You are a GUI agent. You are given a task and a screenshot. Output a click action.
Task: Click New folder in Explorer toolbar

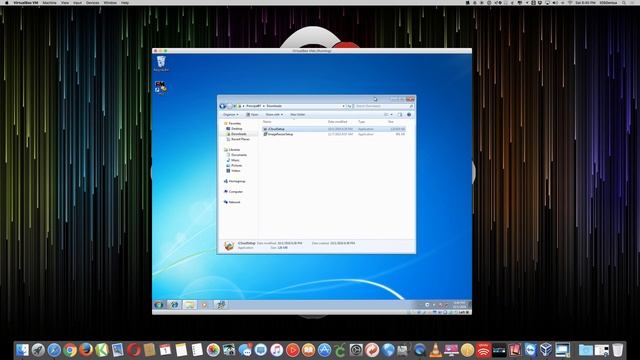[298, 115]
